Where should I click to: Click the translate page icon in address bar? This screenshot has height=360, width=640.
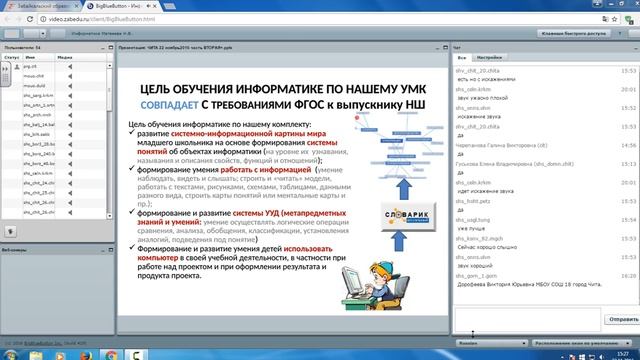[605, 19]
